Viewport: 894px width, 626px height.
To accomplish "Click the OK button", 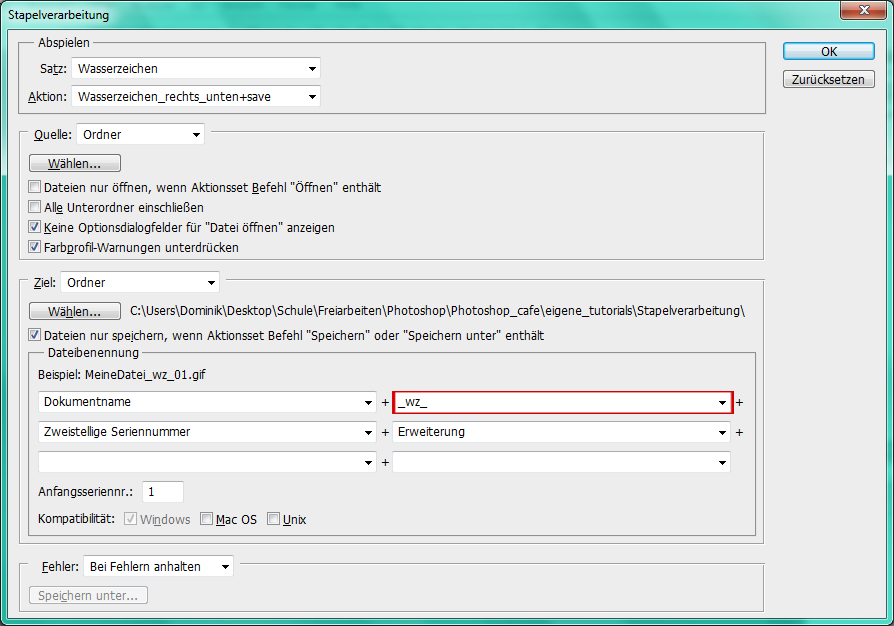I will click(x=828, y=51).
